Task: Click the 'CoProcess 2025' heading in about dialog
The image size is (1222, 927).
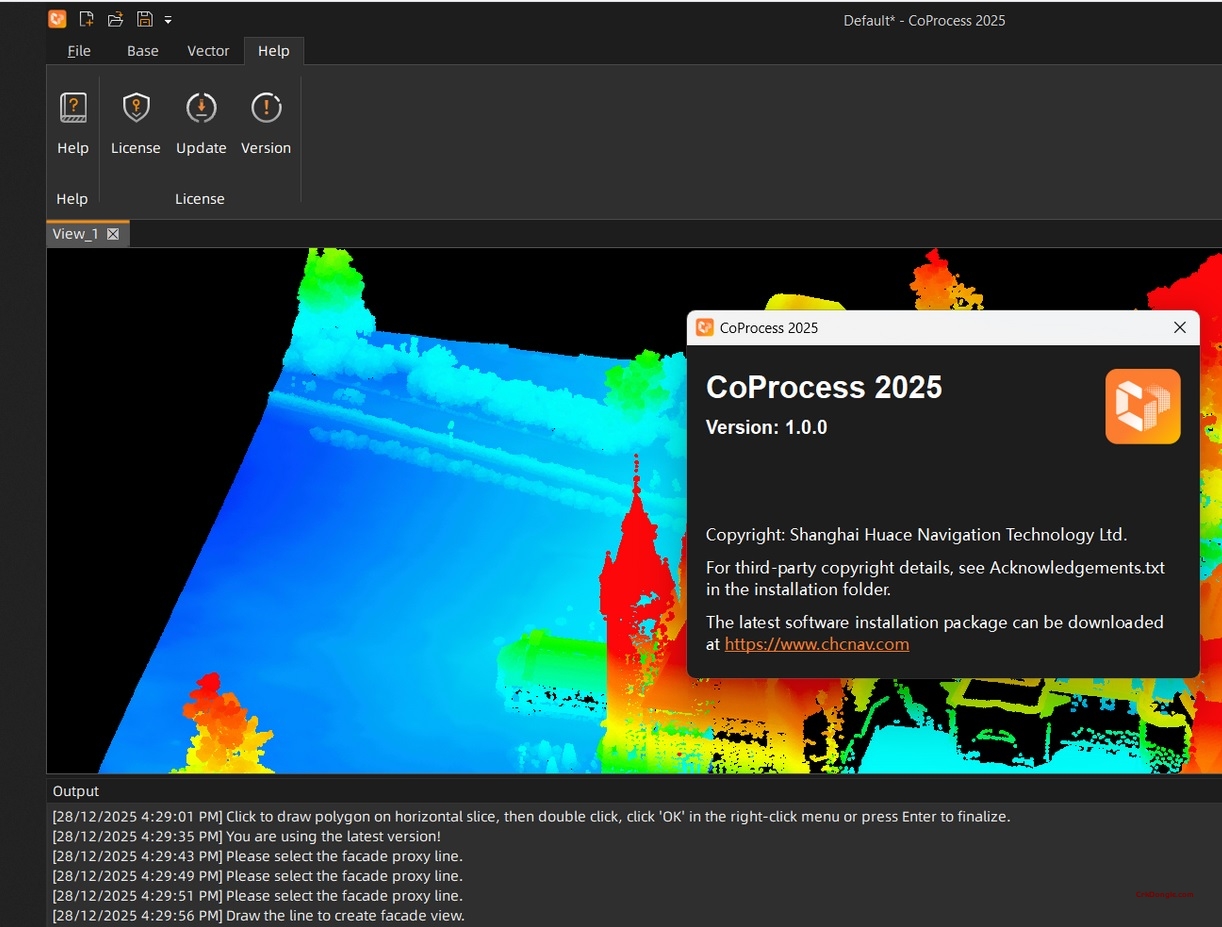Action: pyautogui.click(x=824, y=387)
